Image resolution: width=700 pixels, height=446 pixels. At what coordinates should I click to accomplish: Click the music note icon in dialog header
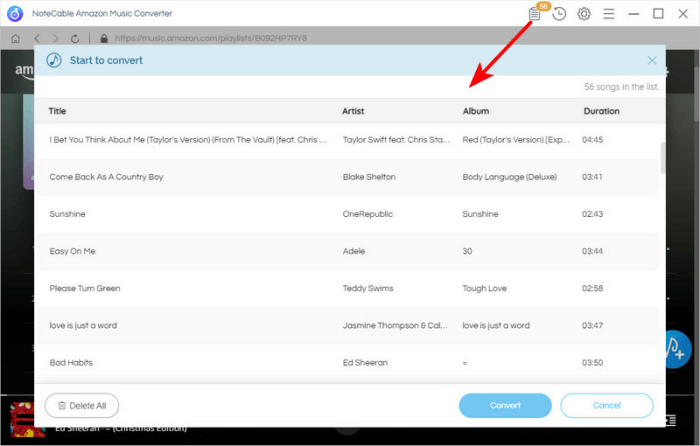(54, 60)
